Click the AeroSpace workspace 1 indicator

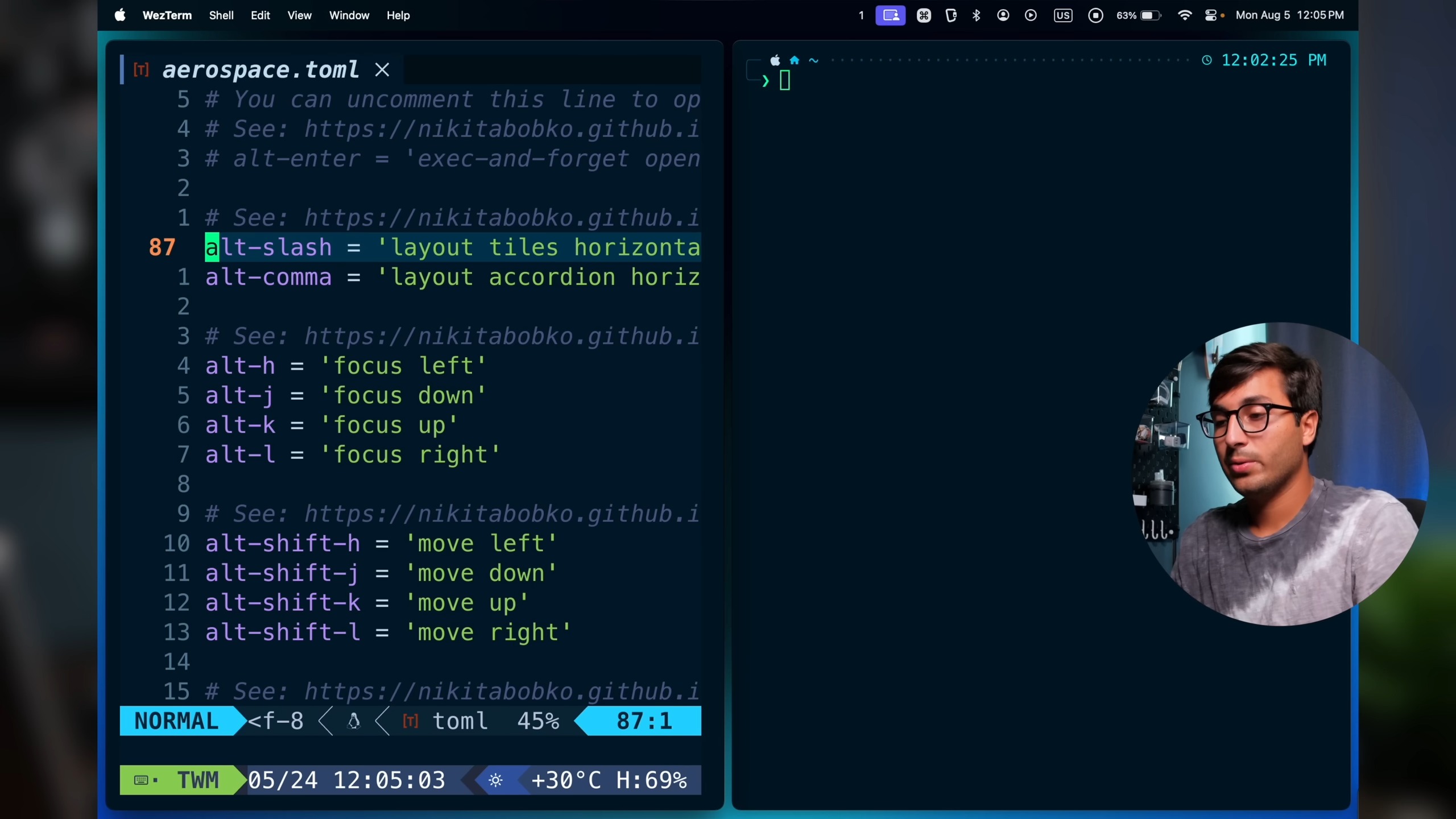[x=861, y=15]
